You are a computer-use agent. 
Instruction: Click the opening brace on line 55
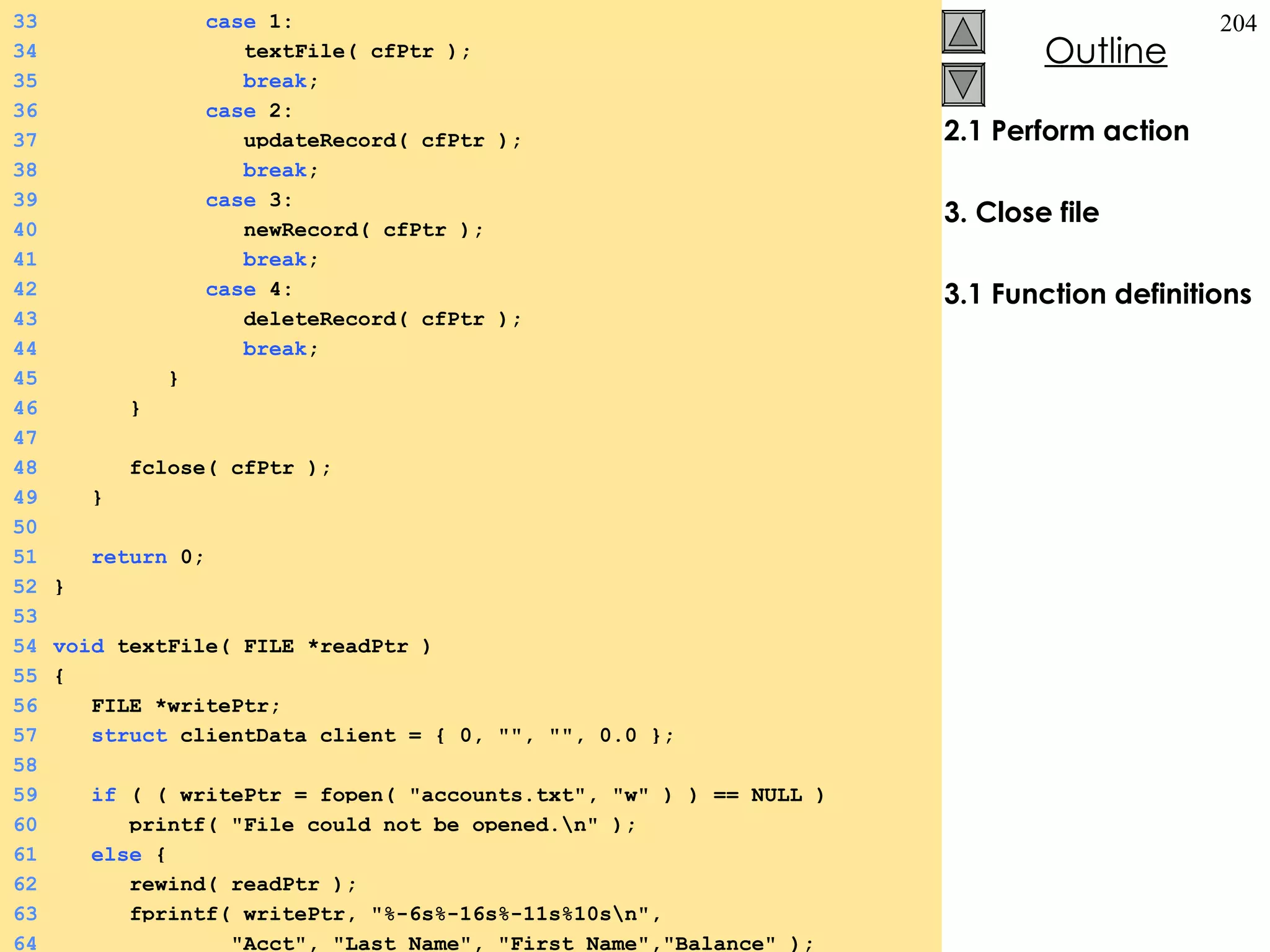[60, 676]
